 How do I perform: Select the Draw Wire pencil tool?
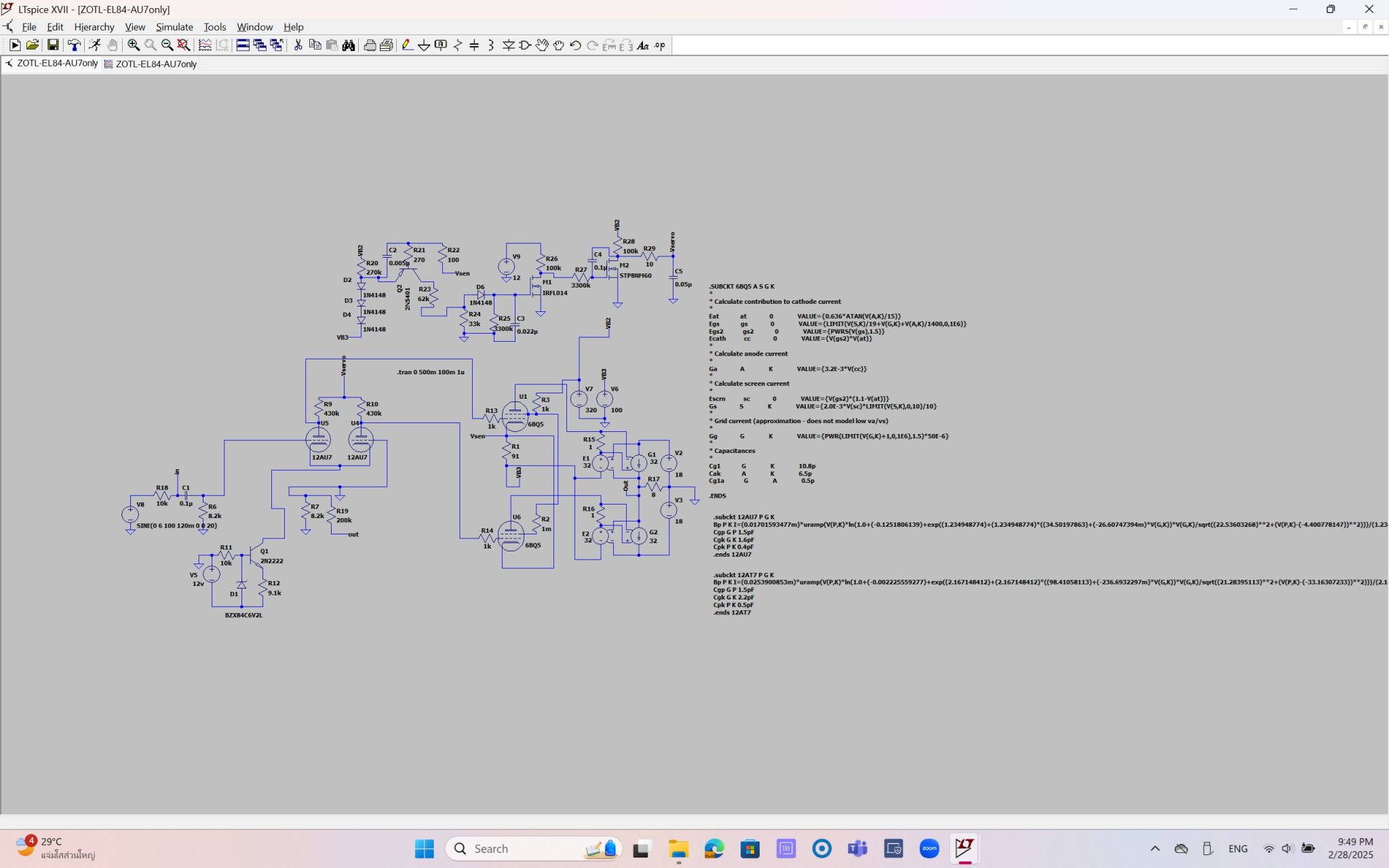tap(407, 45)
